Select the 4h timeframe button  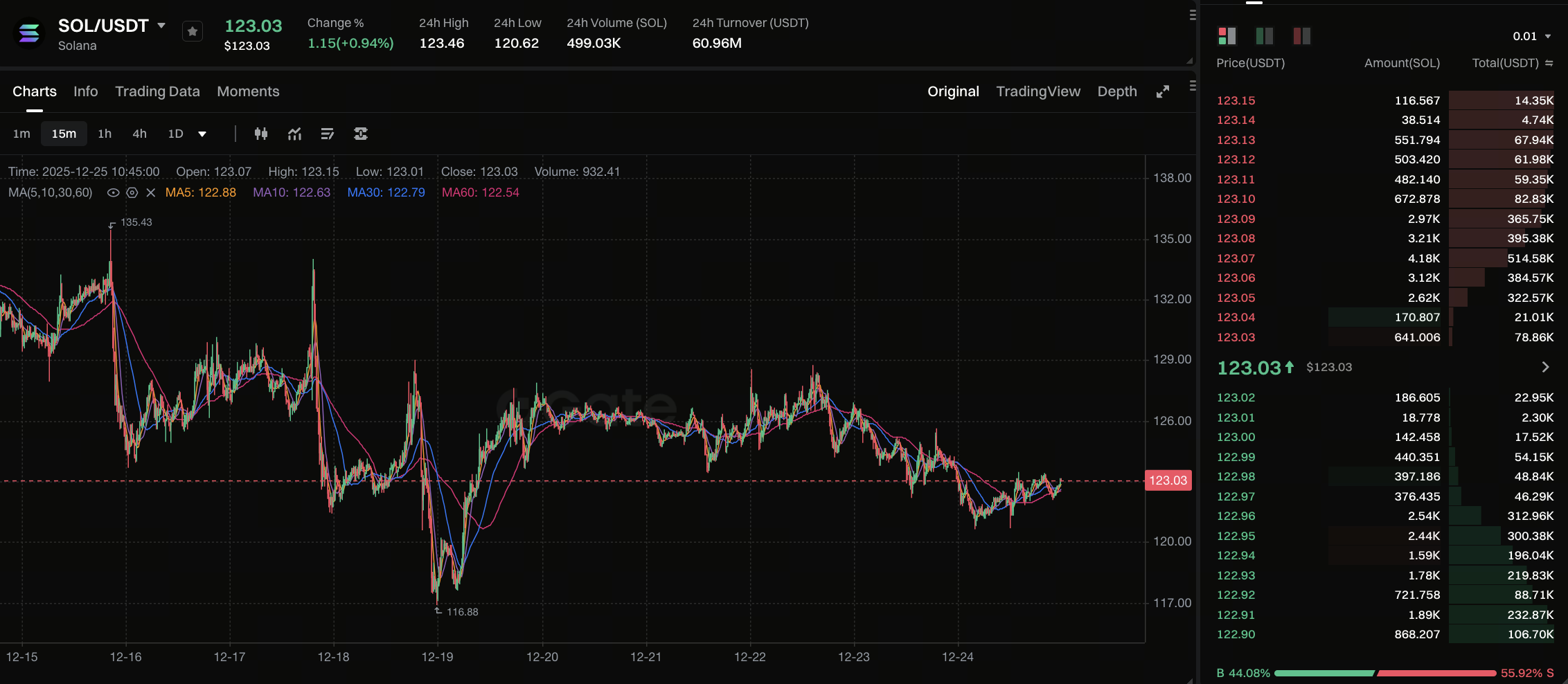point(139,134)
